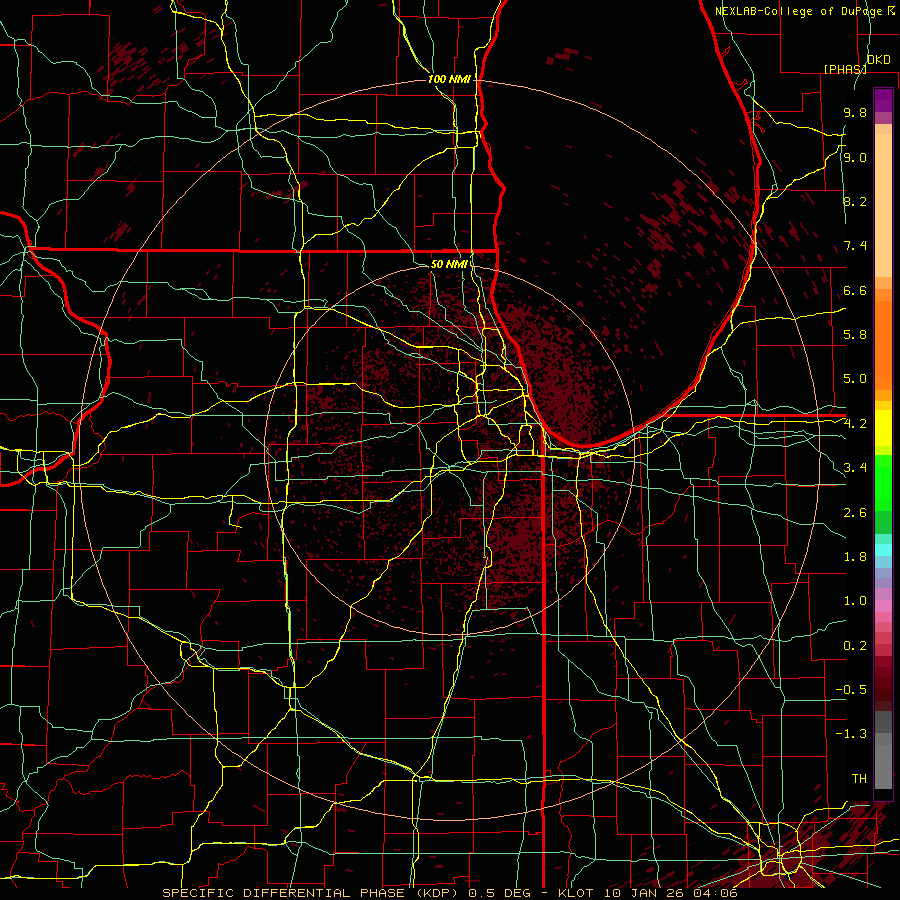900x900 pixels.
Task: Click the NEXLAB-College of DuPage label
Action: pos(801,11)
